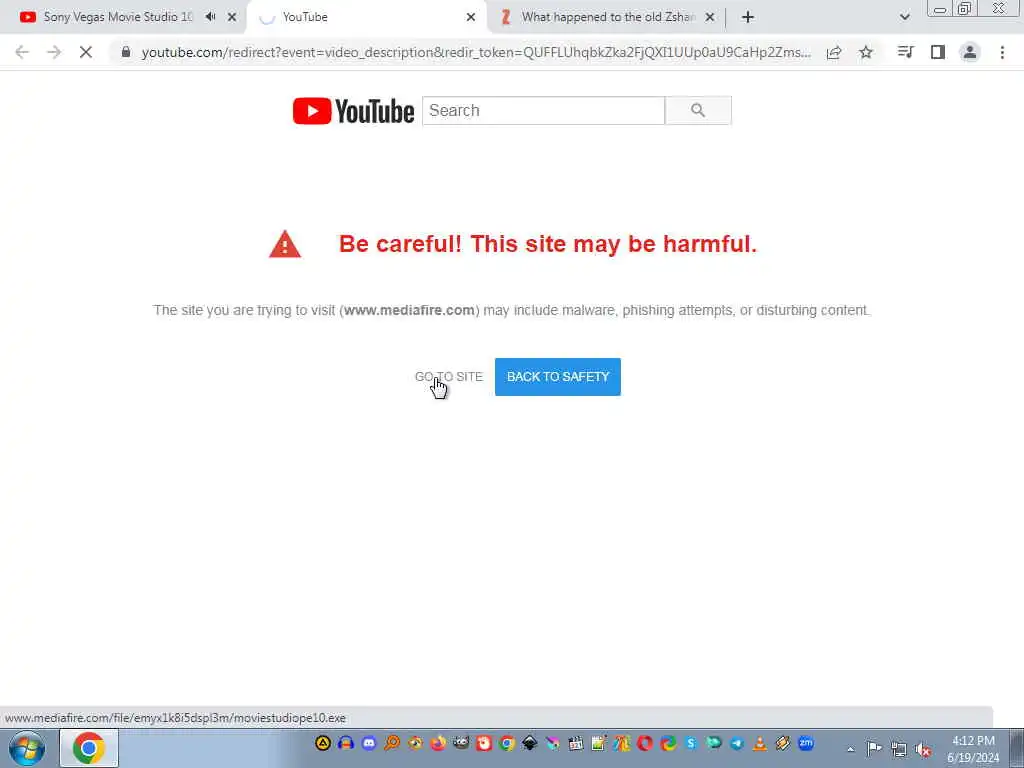
Task: Show hidden system tray icons
Action: 850,749
